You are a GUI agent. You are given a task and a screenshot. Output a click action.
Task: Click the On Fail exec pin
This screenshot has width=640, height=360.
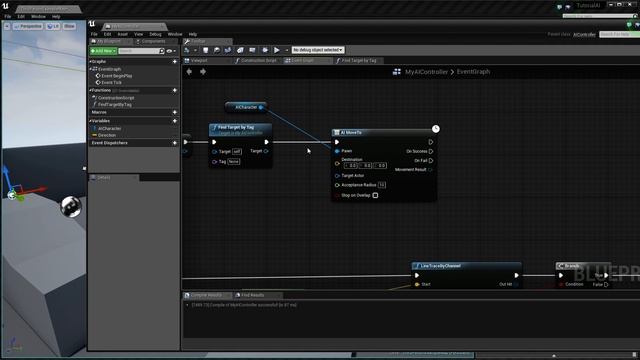coord(431,161)
